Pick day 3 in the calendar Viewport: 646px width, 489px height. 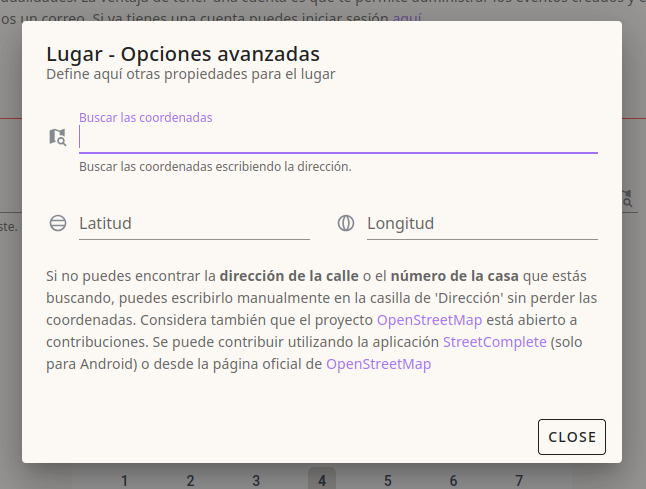coord(256,480)
